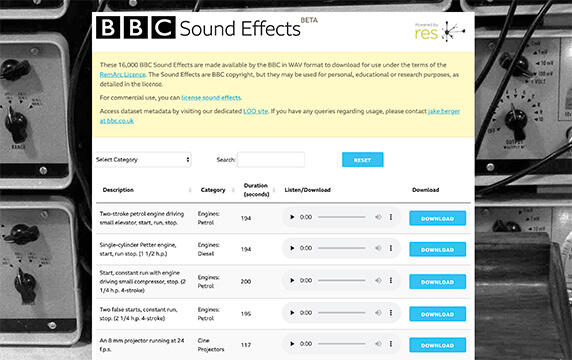Download the small compressor engine sound
The height and width of the screenshot is (360, 572).
[x=437, y=282]
